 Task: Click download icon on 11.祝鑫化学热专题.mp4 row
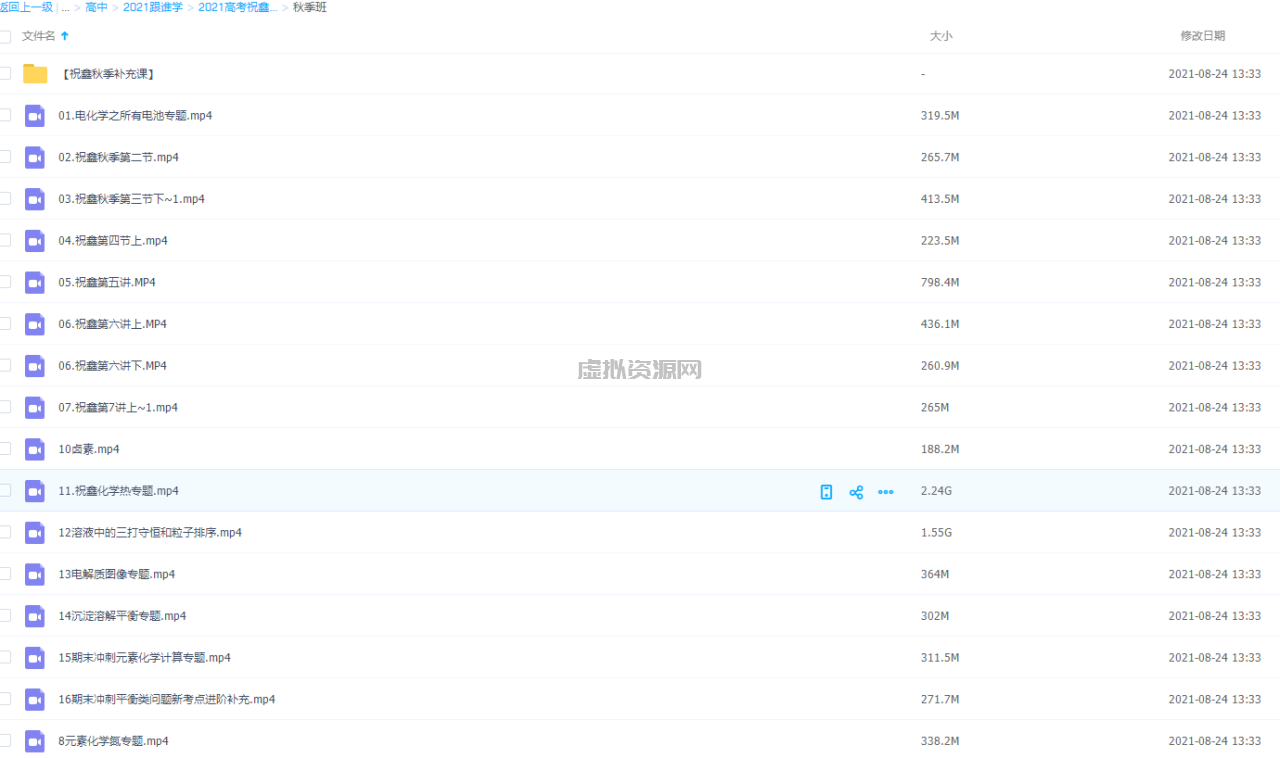click(826, 492)
